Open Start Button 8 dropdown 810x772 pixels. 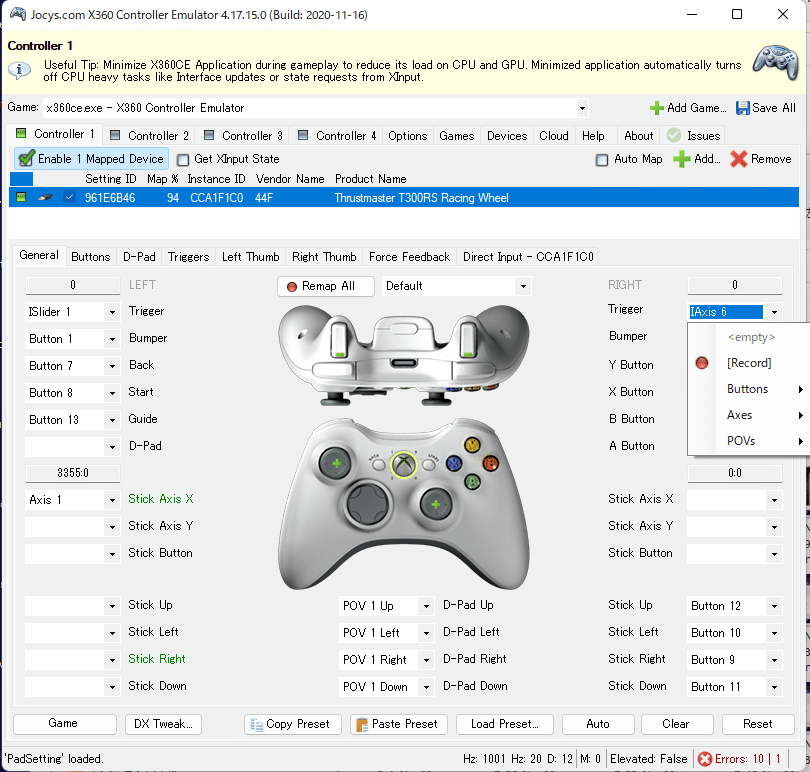coord(112,393)
